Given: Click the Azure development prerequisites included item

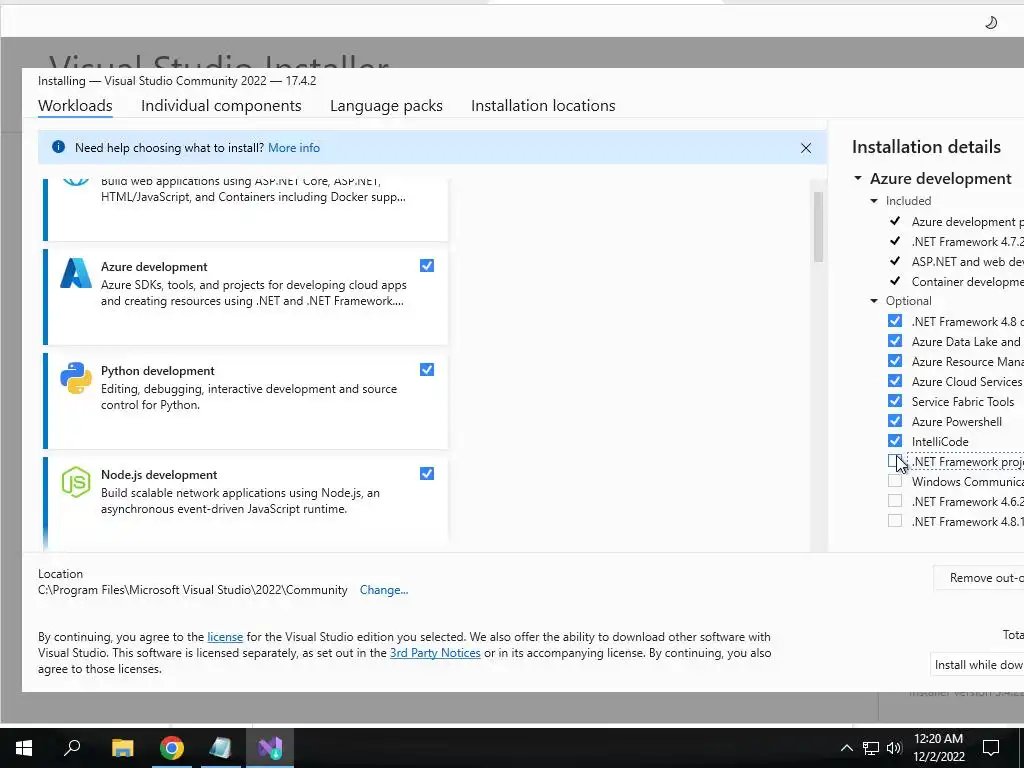Looking at the screenshot, I should (x=967, y=221).
